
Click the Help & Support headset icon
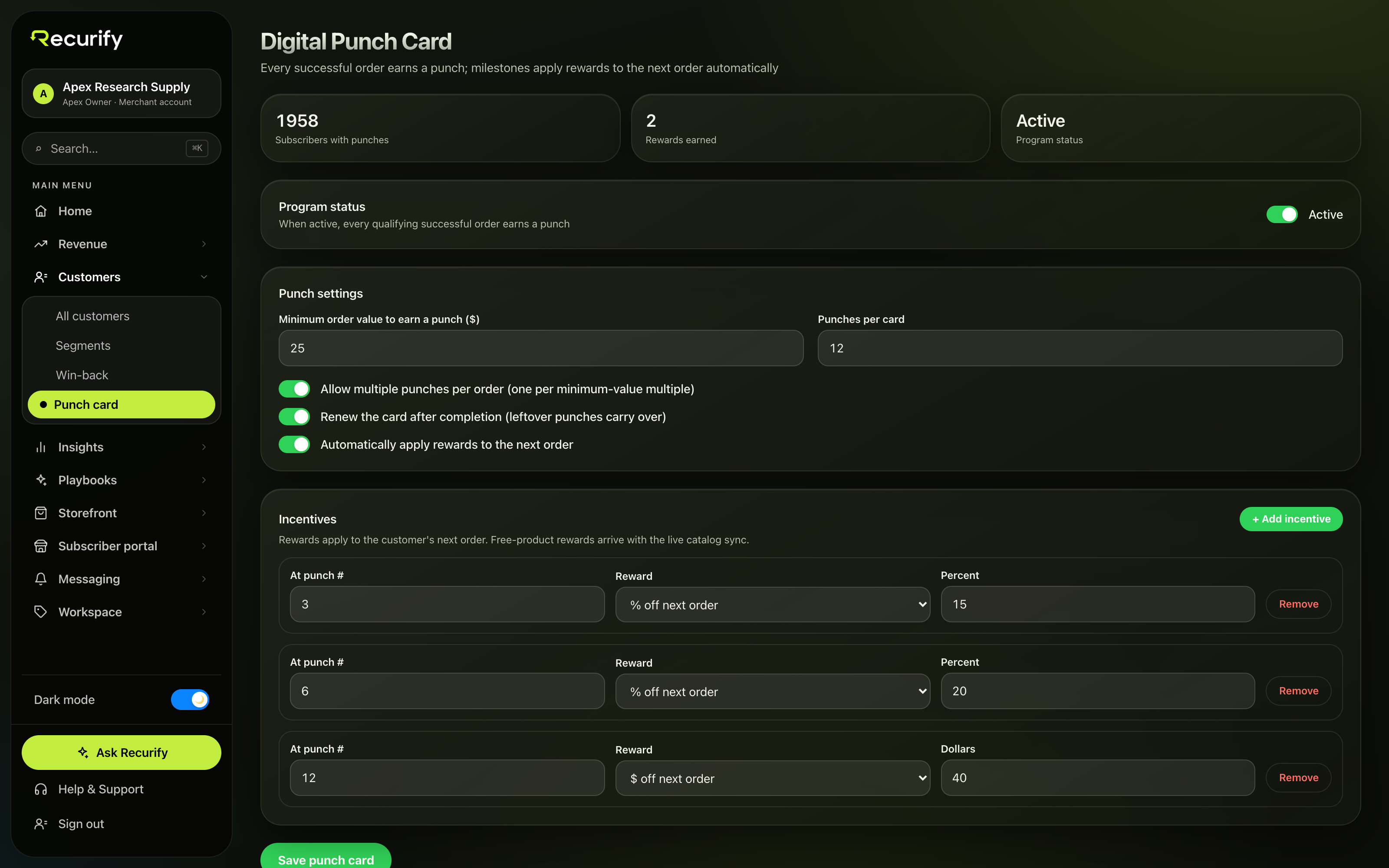point(41,789)
